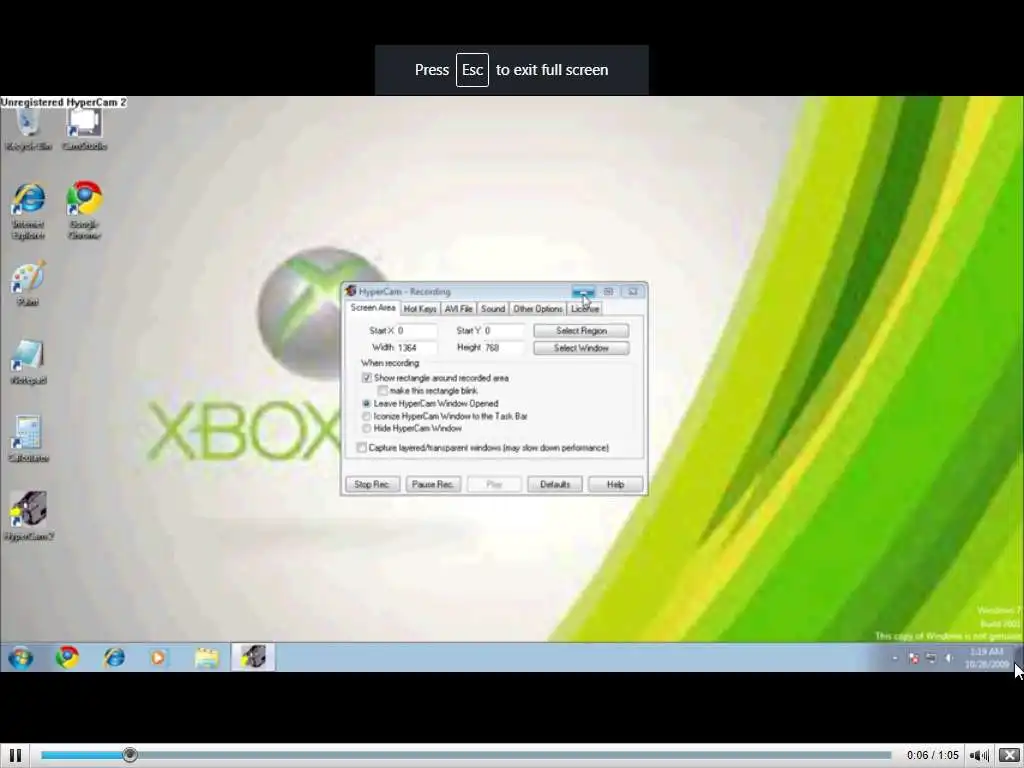
Task: Click the taskbar clock showing date
Action: [987, 658]
